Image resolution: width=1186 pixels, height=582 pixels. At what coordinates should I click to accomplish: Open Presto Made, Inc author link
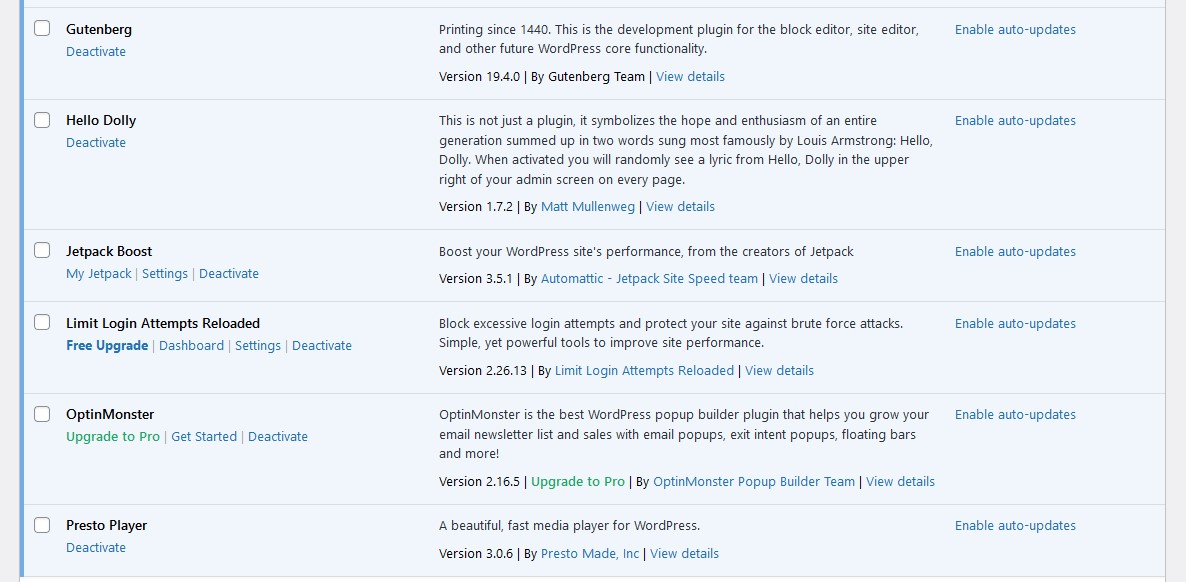coord(590,553)
